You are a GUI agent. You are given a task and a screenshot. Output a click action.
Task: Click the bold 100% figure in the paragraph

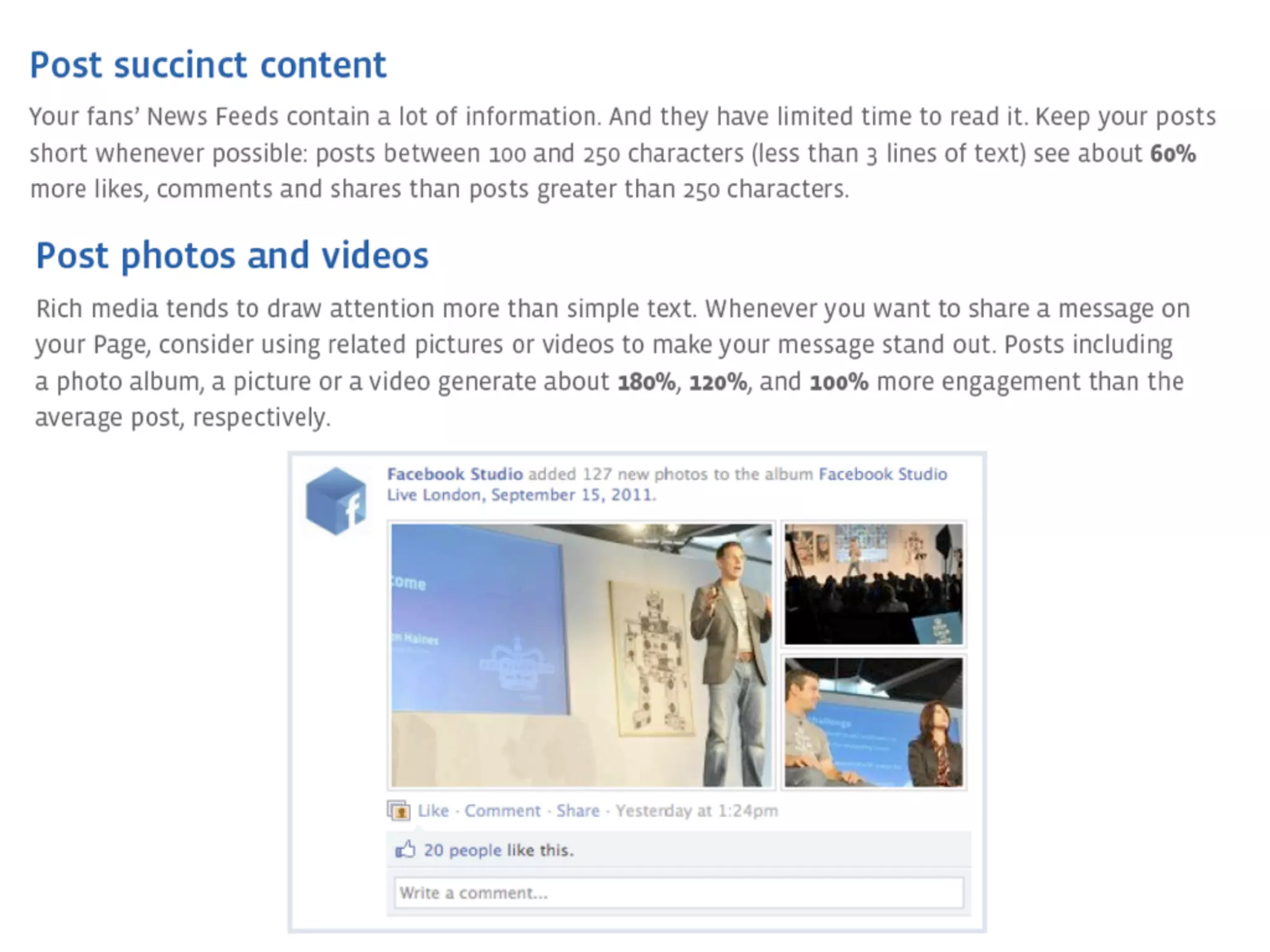(x=838, y=382)
